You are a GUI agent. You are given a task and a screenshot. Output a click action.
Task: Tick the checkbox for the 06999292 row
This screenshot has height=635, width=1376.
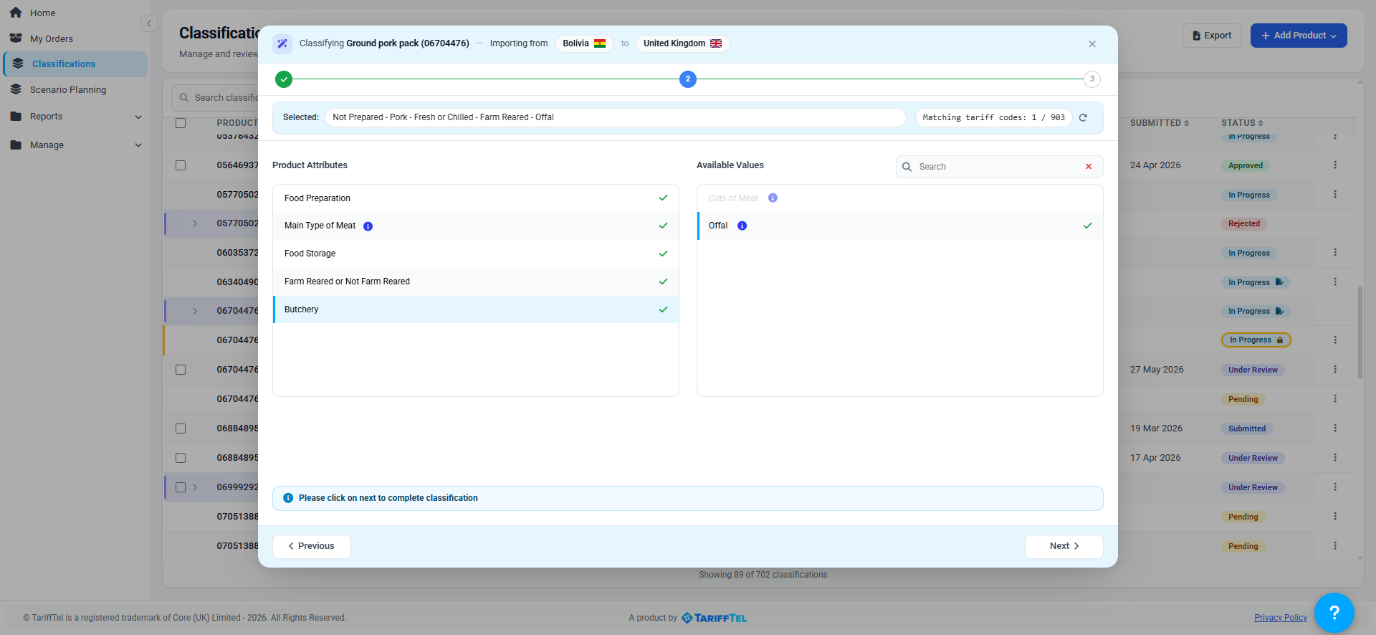[181, 487]
